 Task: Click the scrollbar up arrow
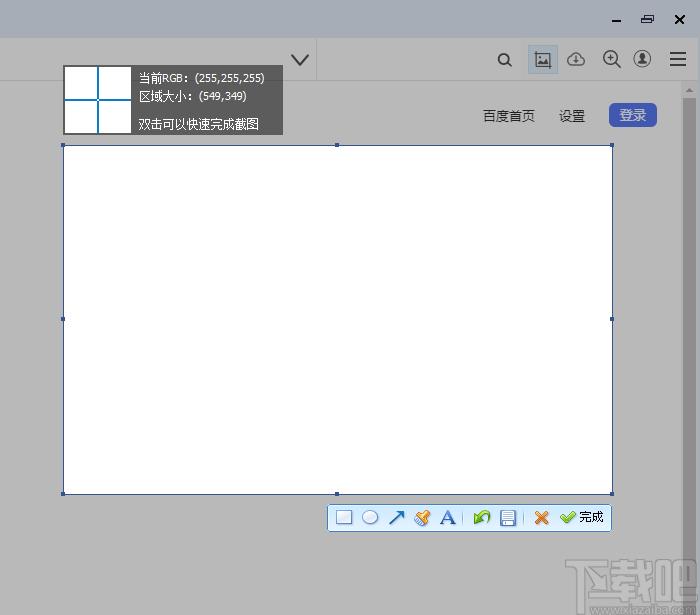coord(689,90)
